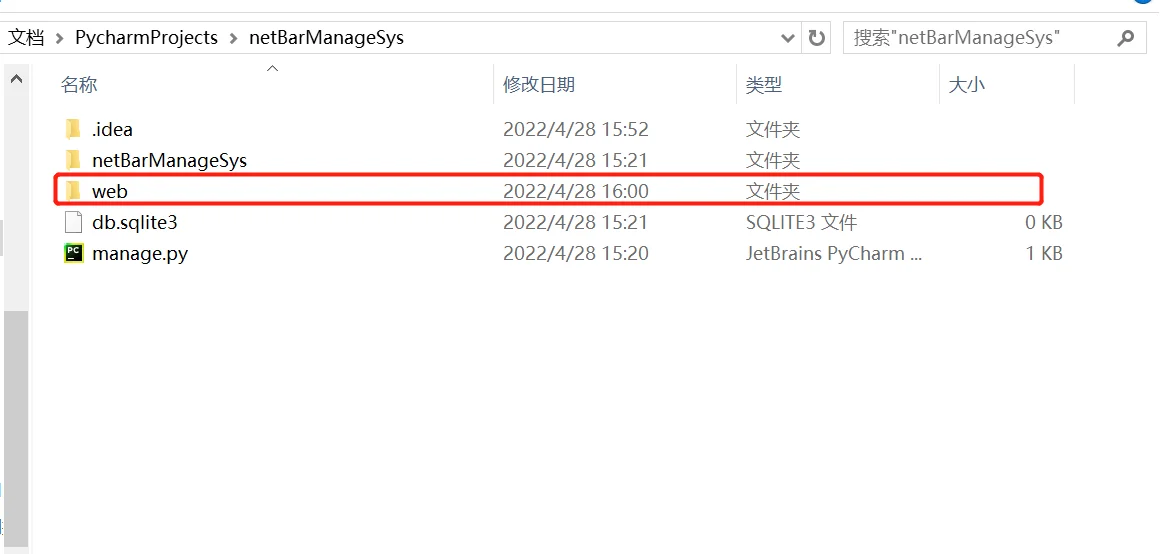The width and height of the screenshot is (1160, 554).
Task: Select the web folder name
Action: pyautogui.click(x=109, y=191)
